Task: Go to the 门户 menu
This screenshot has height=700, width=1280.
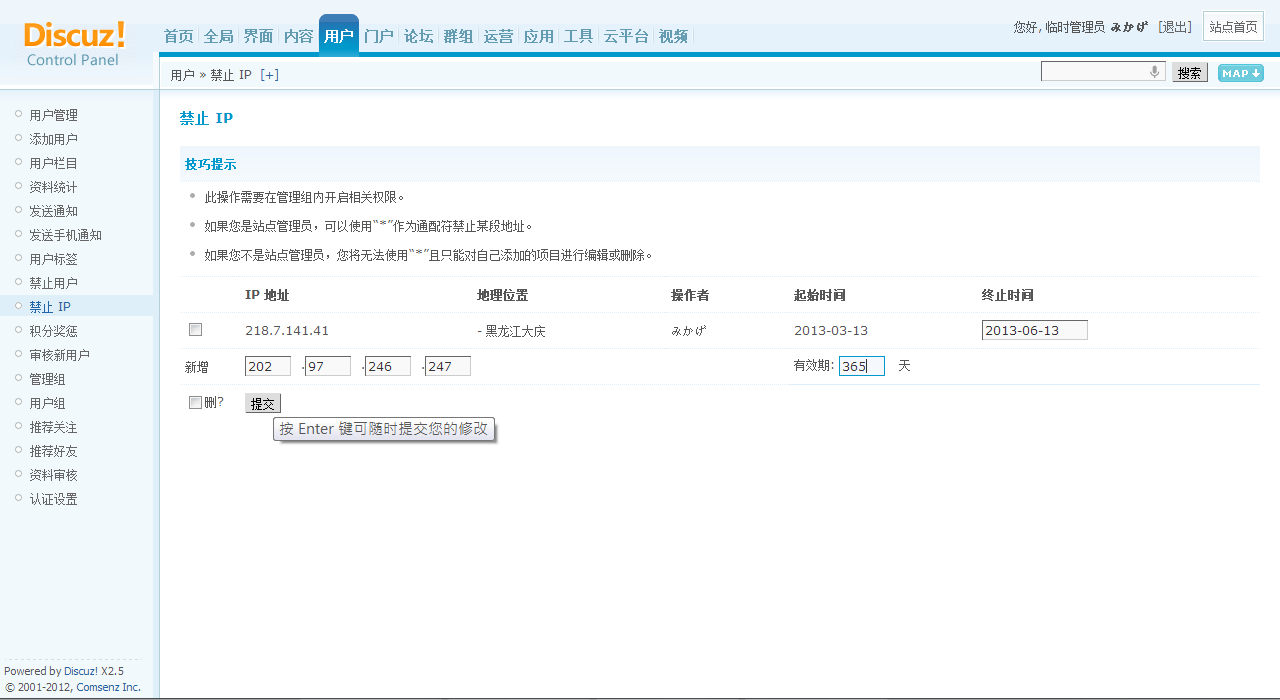Action: coord(379,36)
